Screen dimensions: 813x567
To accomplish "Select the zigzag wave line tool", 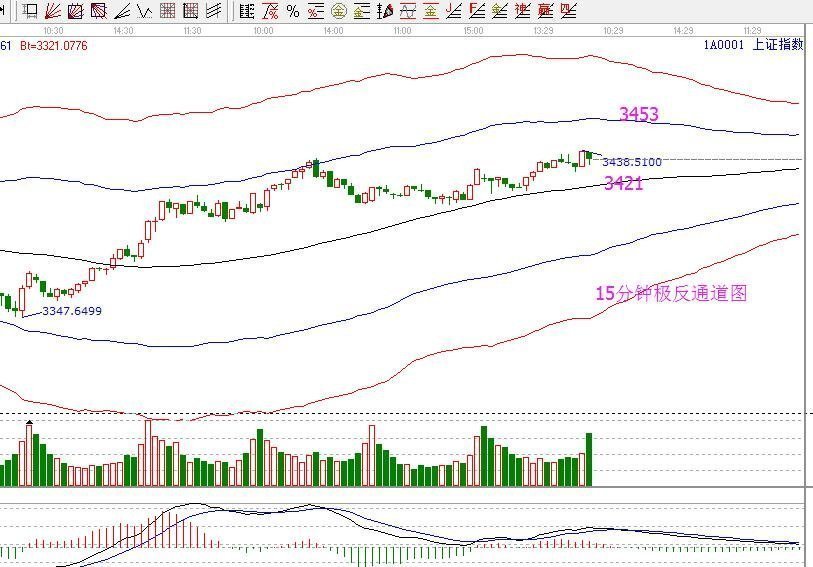I will [x=144, y=10].
